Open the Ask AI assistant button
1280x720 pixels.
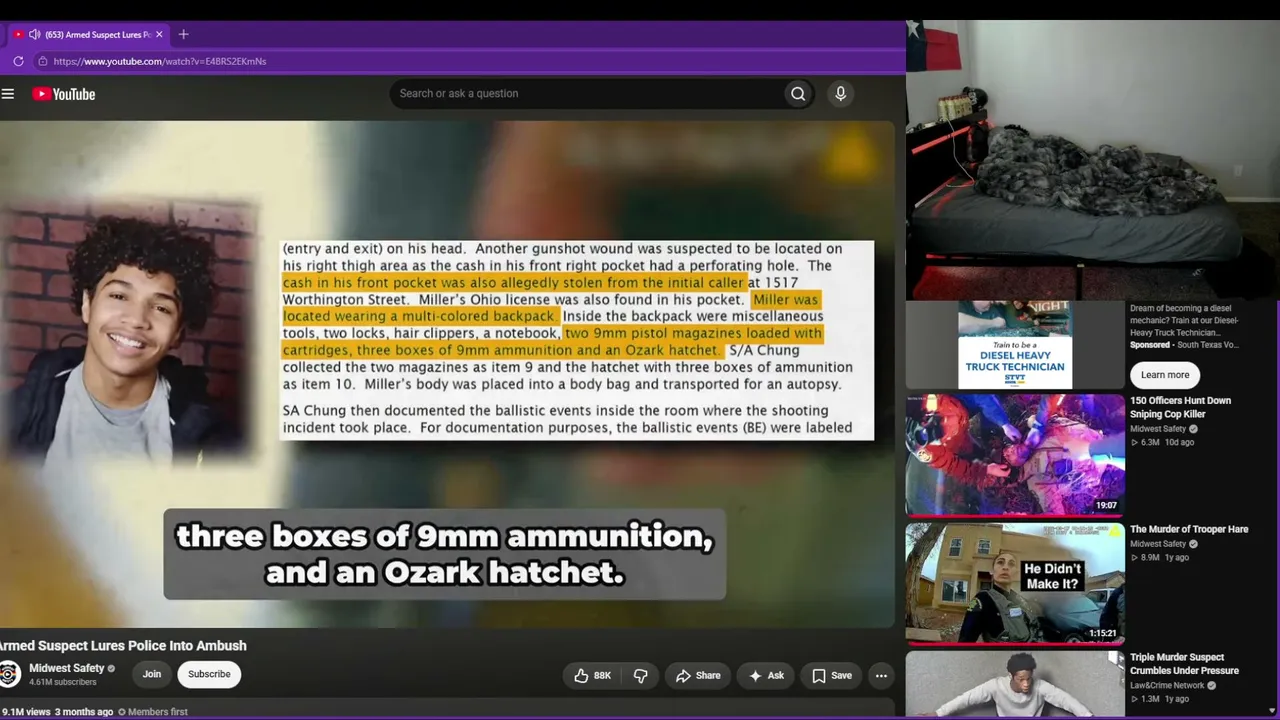(x=766, y=676)
